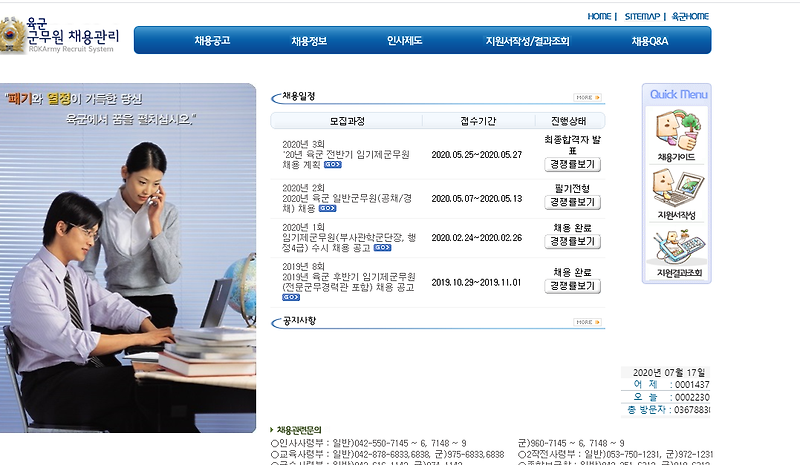Image resolution: width=800 pixels, height=465 pixels.
Task: Click date range 2019.10.29~2019.11.01
Action: 476,282
